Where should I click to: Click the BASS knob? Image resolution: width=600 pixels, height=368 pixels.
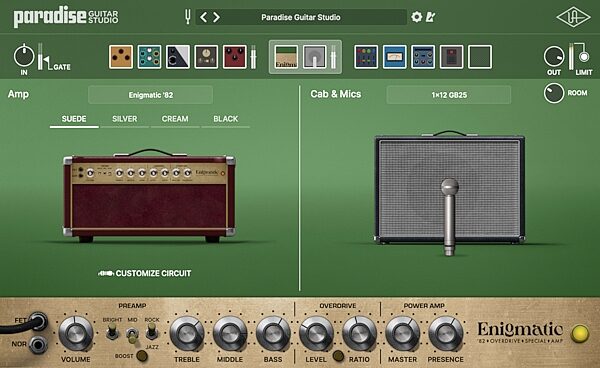(273, 334)
